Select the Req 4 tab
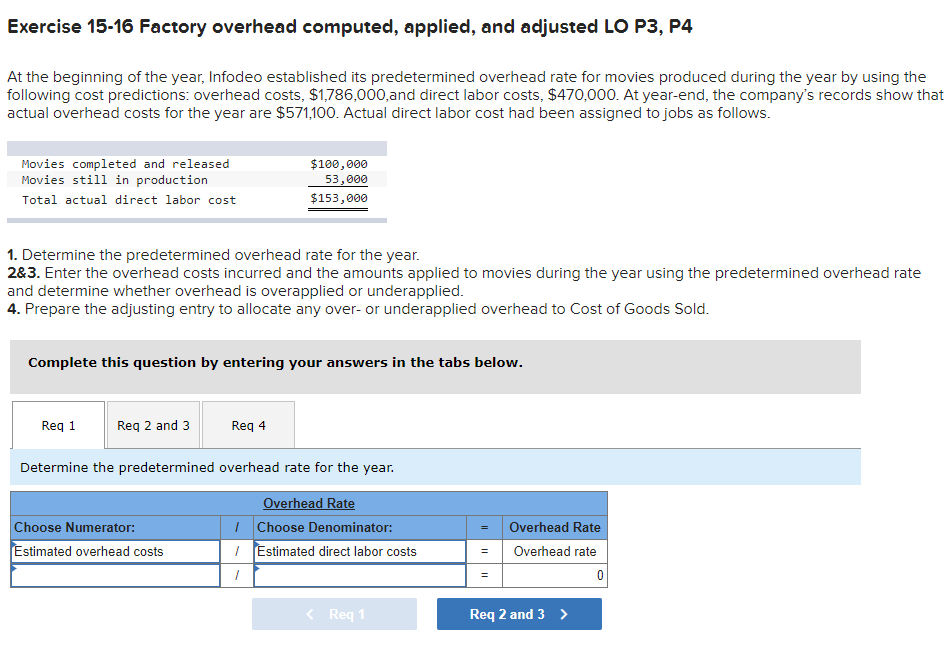 pyautogui.click(x=247, y=424)
